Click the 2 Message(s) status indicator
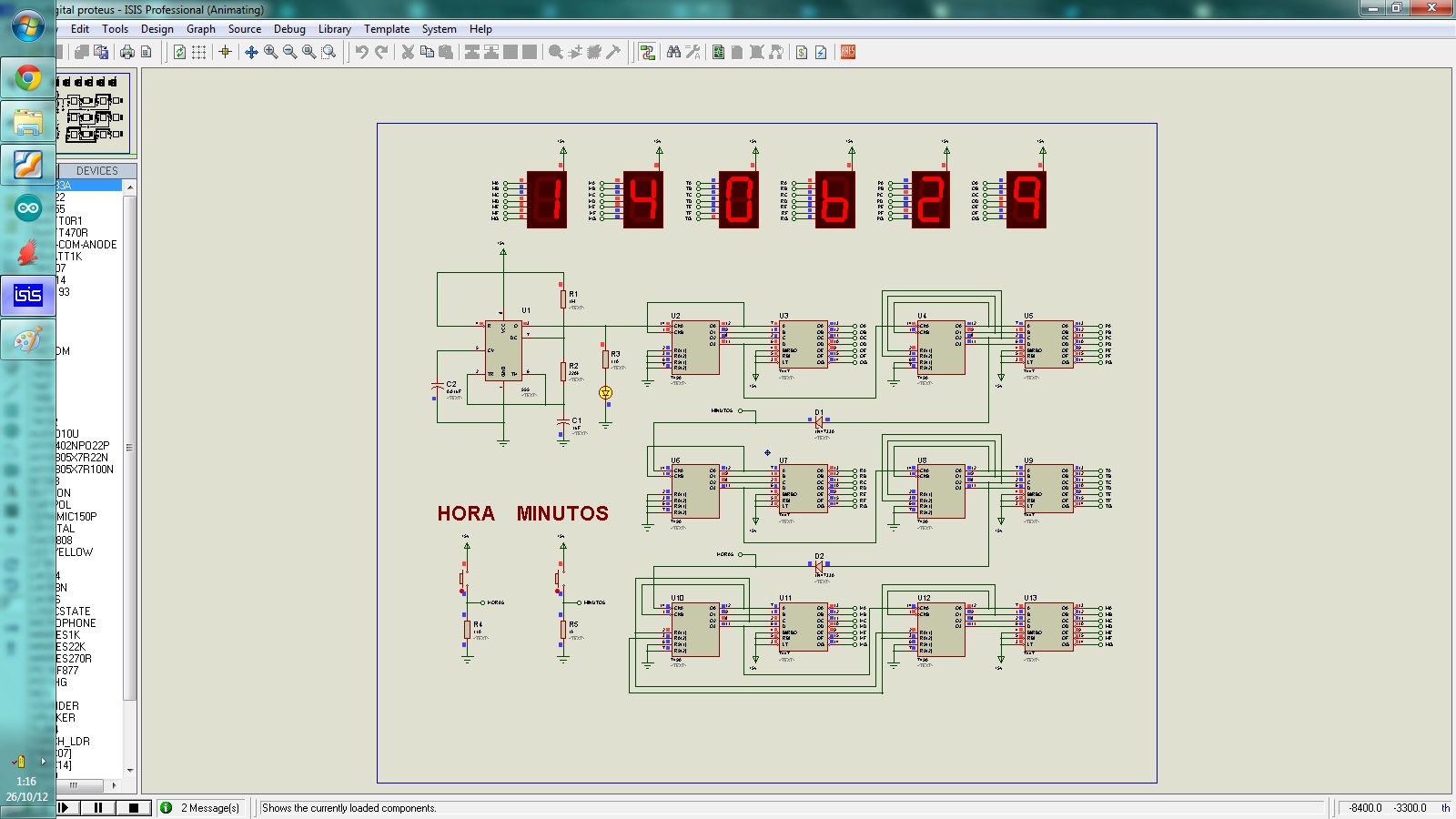Screen dimensions: 1456x819 (x=201, y=808)
